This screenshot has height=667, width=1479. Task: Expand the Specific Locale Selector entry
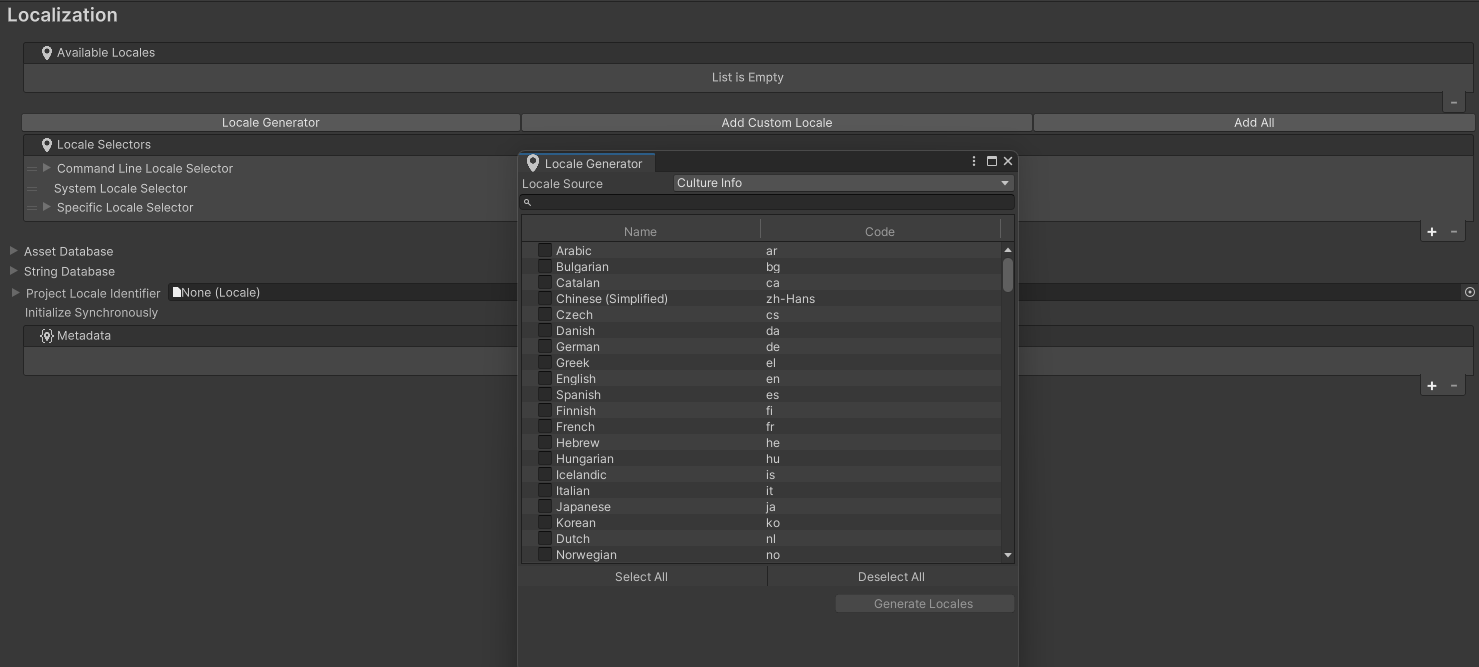tap(44, 207)
